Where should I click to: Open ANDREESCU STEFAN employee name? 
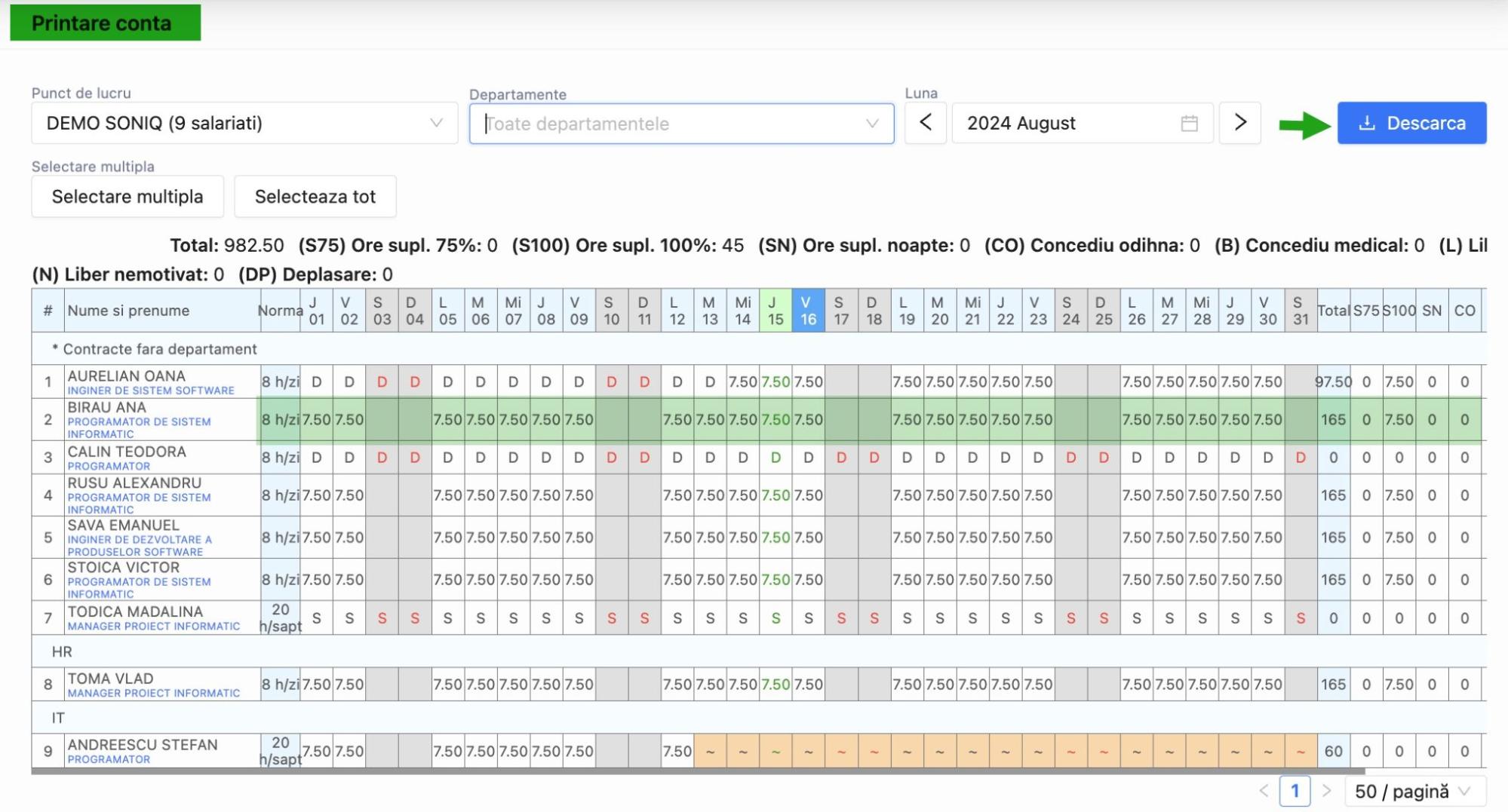[143, 745]
